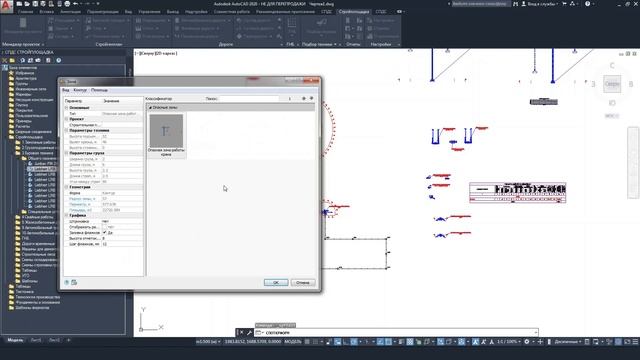Collapse the Параметры техники group

(x=67, y=131)
